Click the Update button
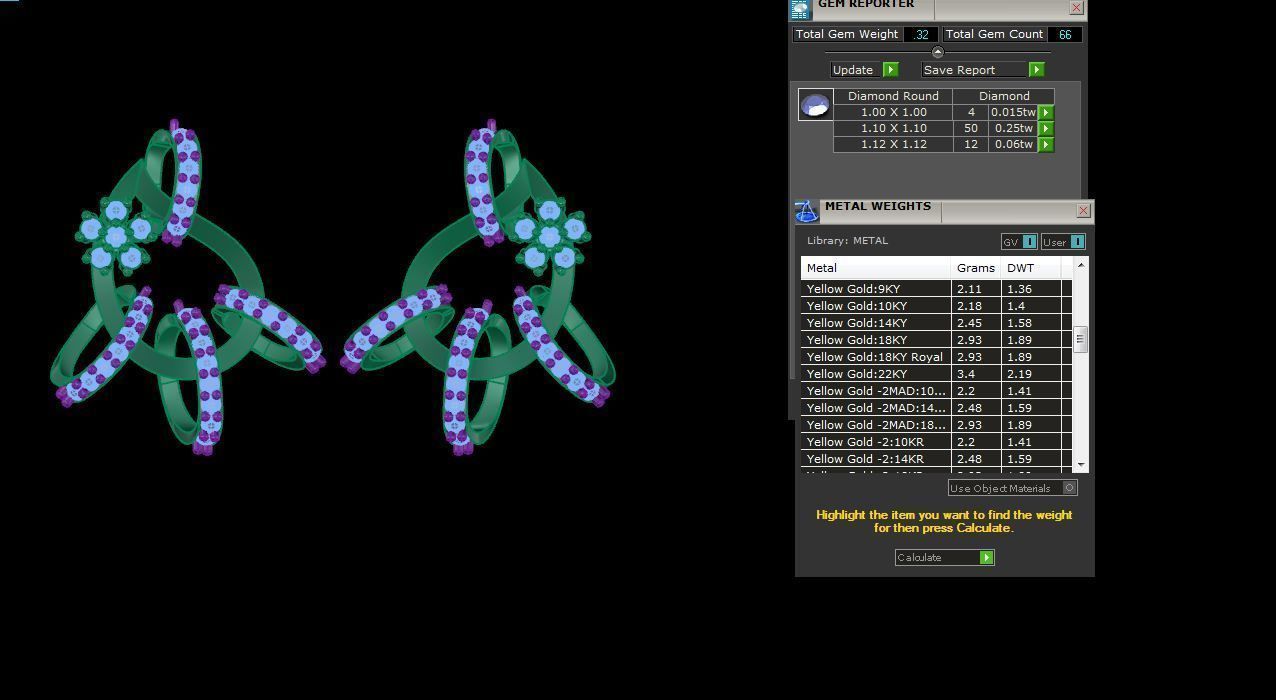1276x700 pixels. 857,70
